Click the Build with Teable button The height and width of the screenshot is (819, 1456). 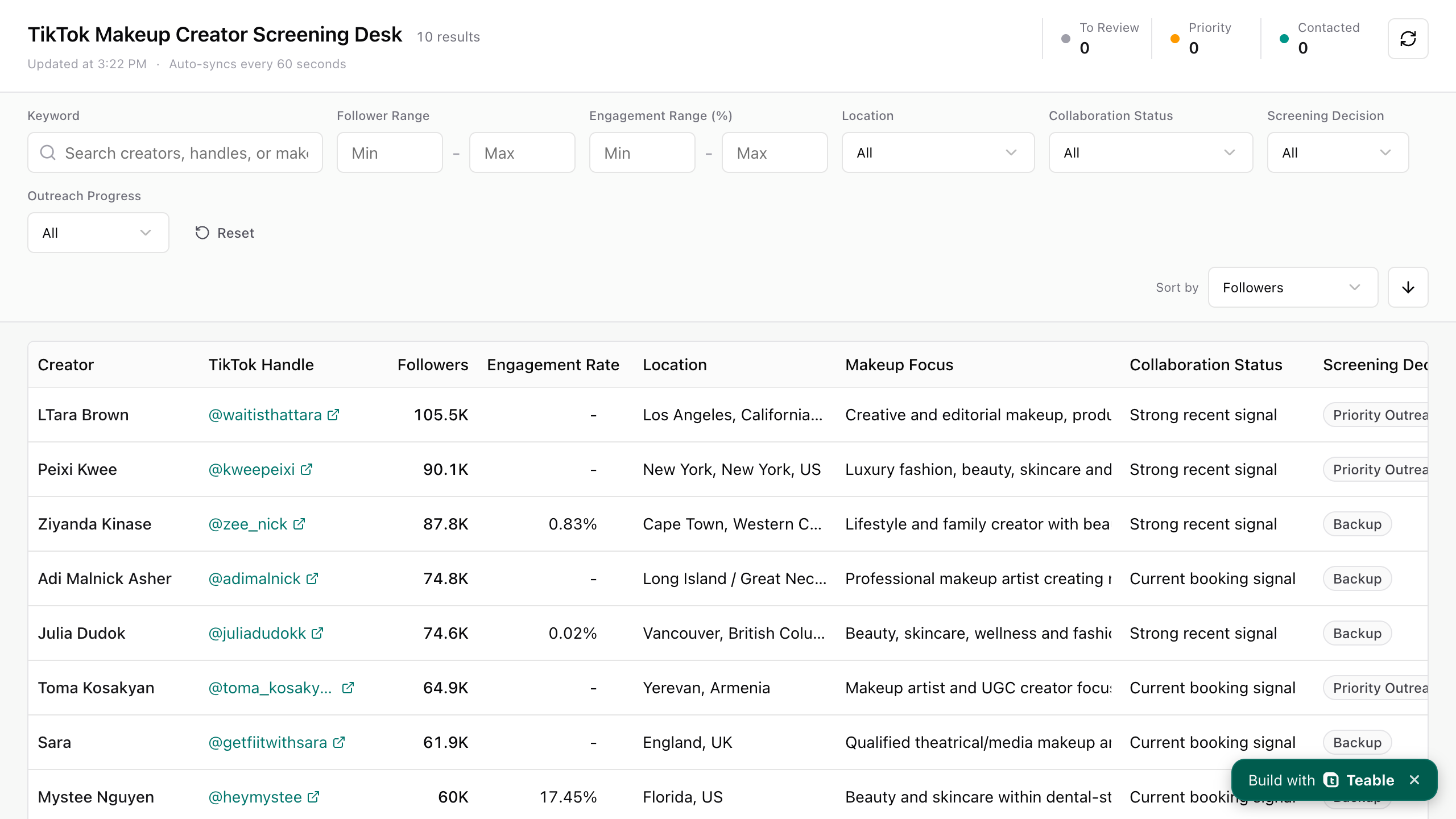(x=1334, y=780)
